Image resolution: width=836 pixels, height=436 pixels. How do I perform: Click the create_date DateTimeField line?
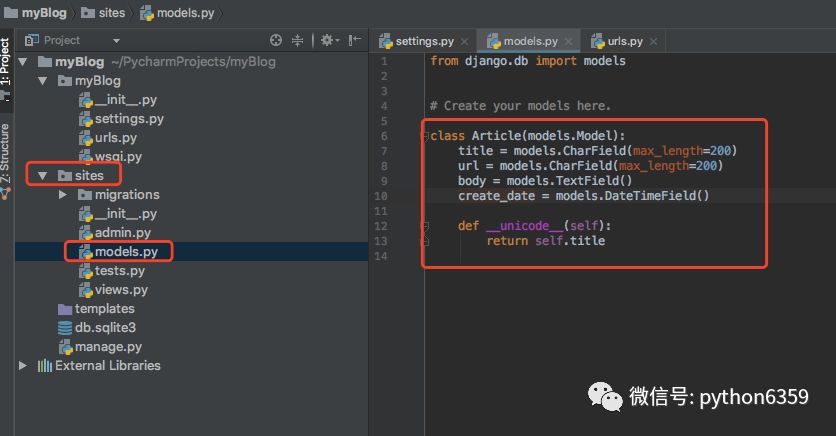click(584, 196)
